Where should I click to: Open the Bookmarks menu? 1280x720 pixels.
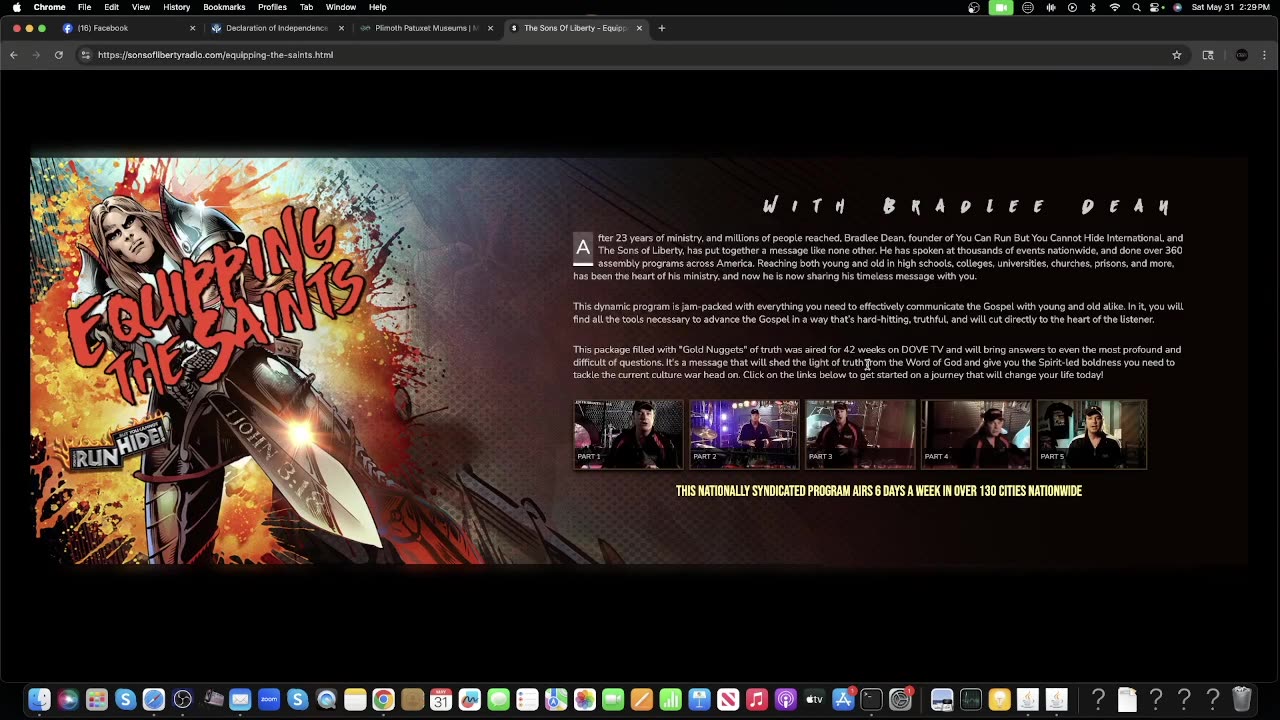click(x=224, y=7)
